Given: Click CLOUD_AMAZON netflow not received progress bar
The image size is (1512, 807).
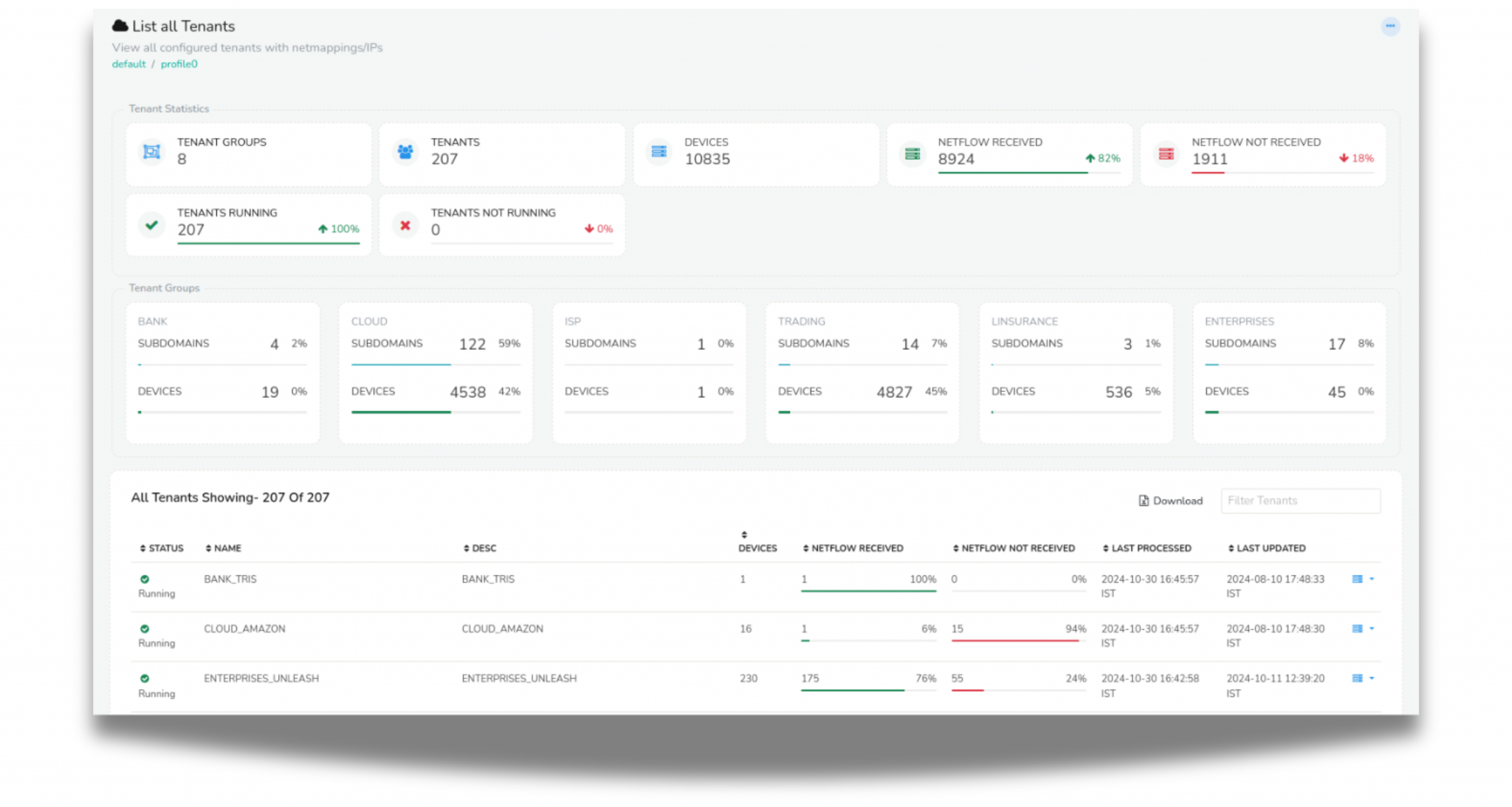Looking at the screenshot, I should point(1019,641).
